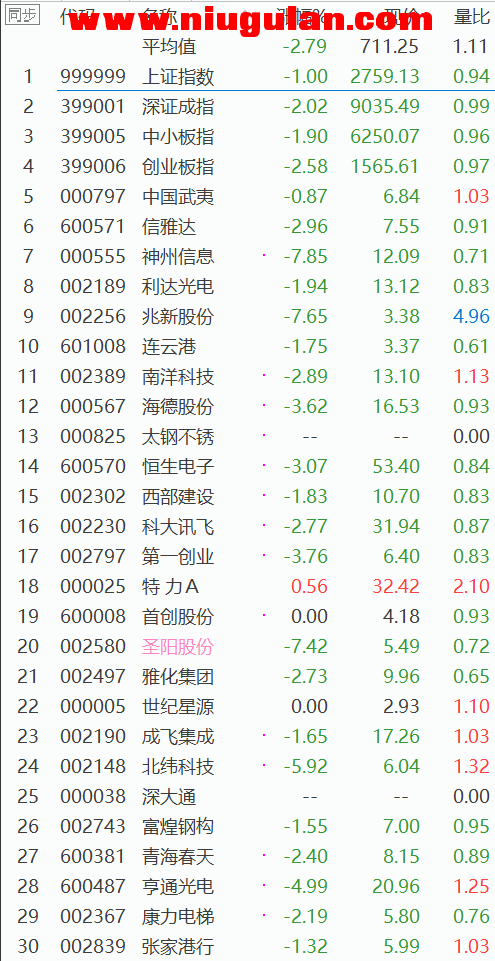The image size is (495, 961).
Task: Select 科大讯飞 in the watchlist
Action: [x=178, y=527]
